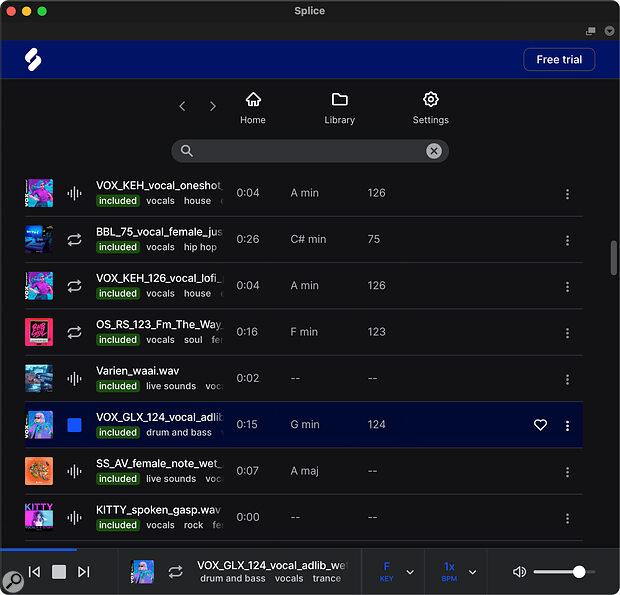This screenshot has height=595, width=620.
Task: Mute audio with the speaker icon
Action: [519, 572]
